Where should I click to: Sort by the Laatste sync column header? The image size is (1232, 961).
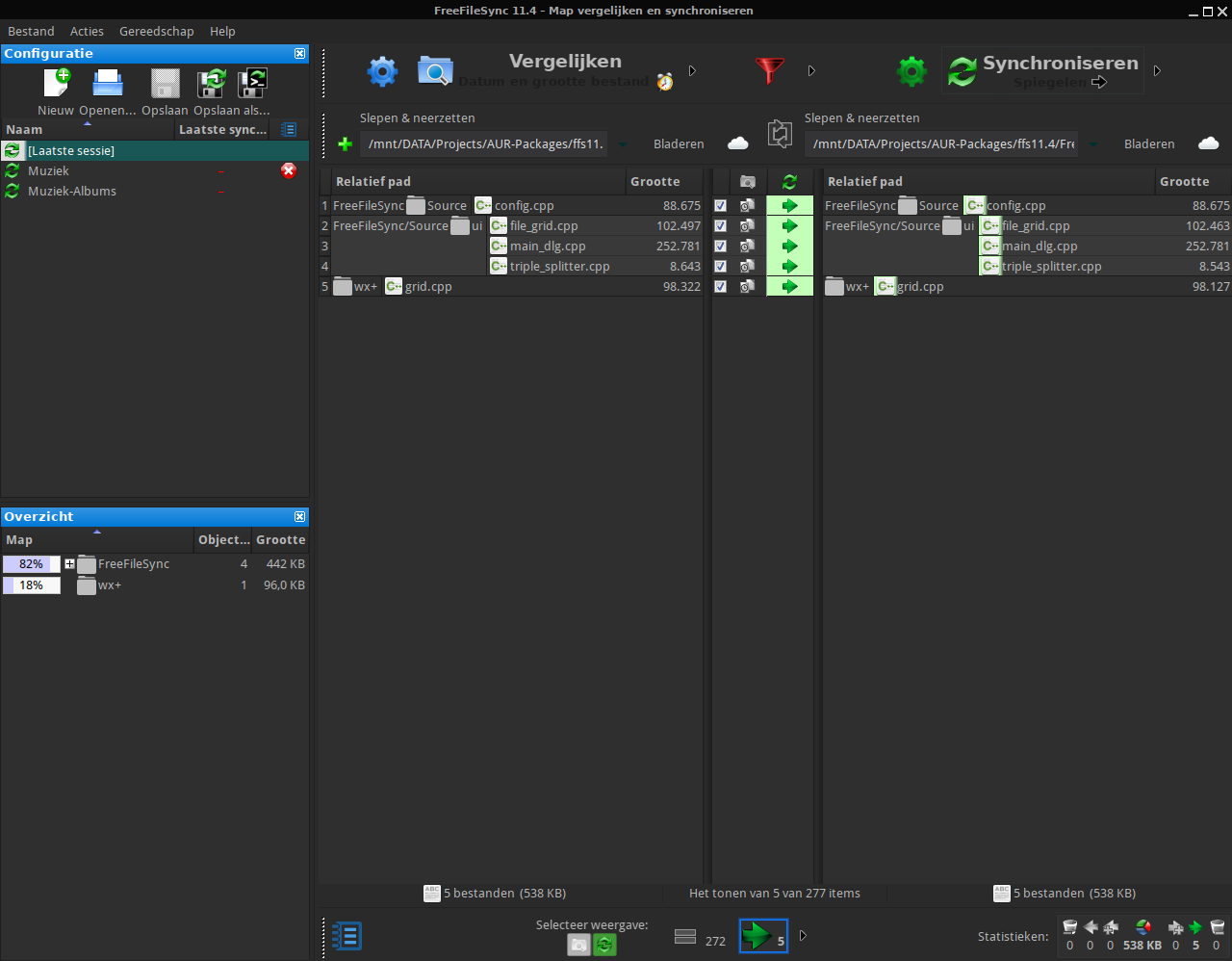click(223, 129)
